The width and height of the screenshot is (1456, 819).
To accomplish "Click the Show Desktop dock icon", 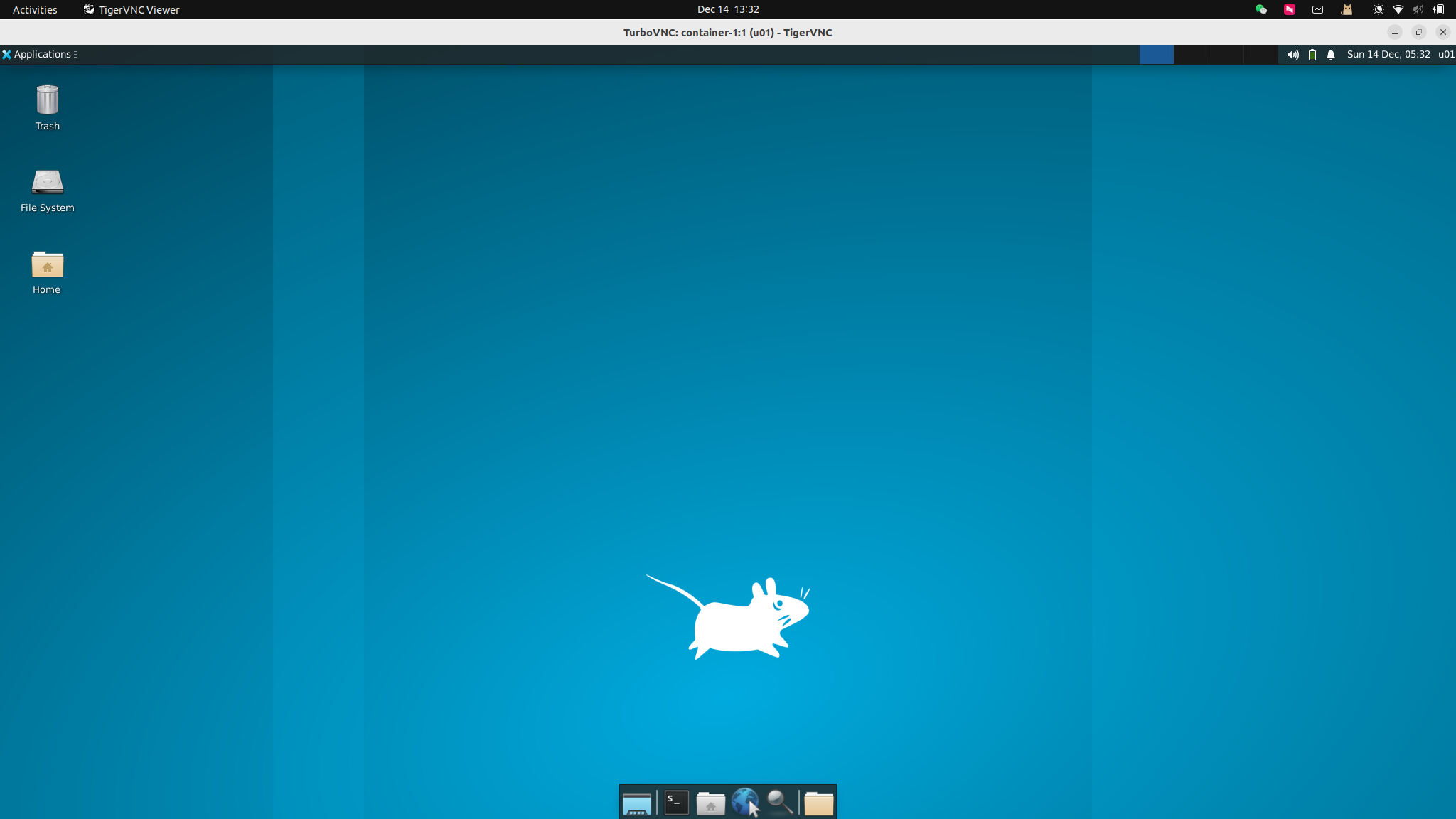I will [x=636, y=803].
